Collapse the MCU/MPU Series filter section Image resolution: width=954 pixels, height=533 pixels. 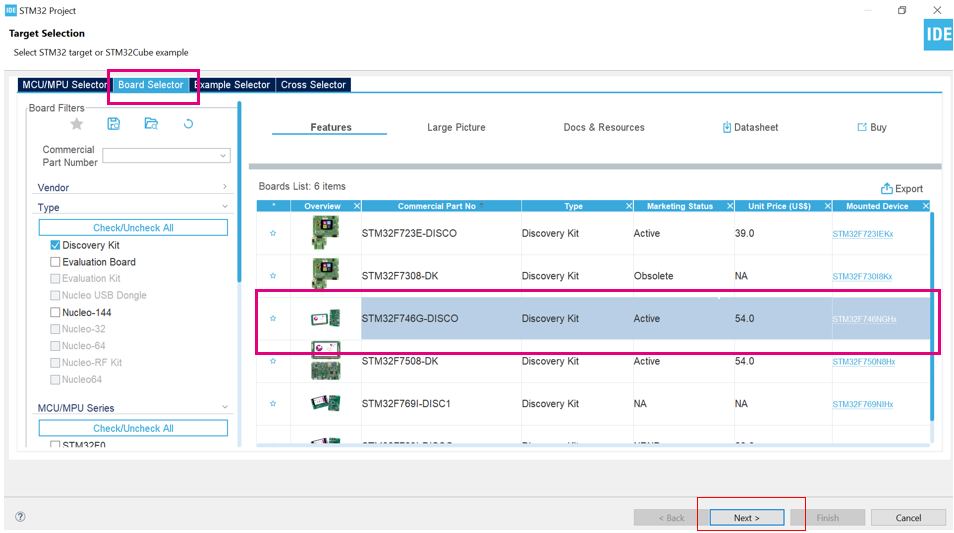225,407
